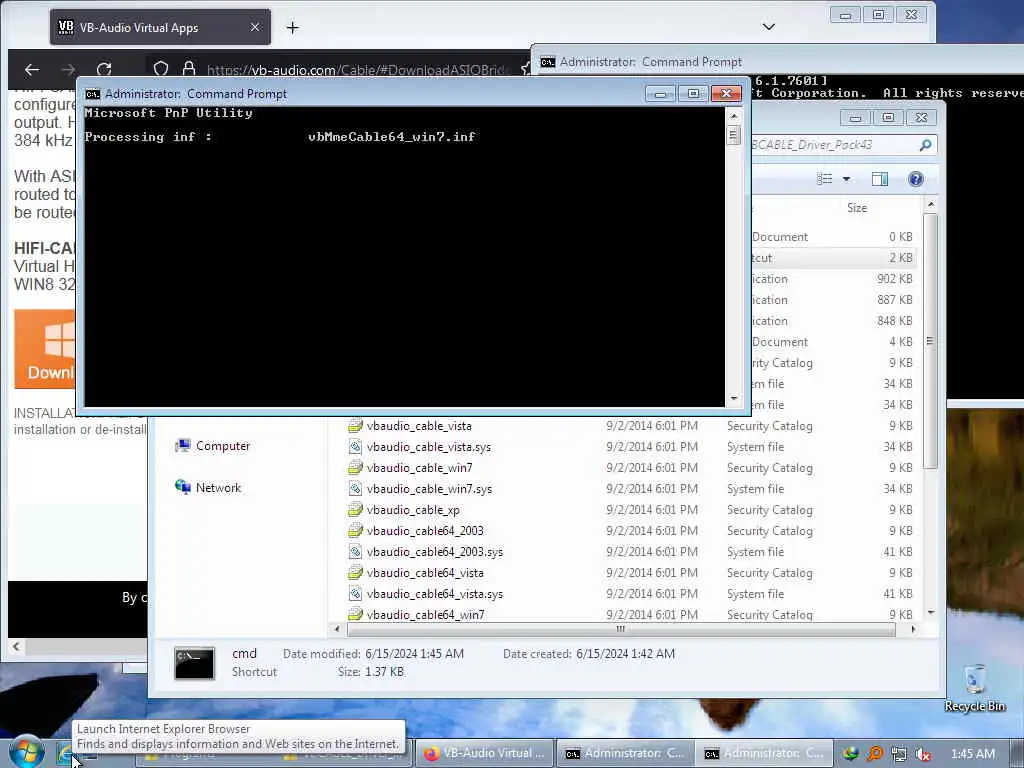Click the Size column header
Image resolution: width=1024 pixels, height=768 pixels.
coord(857,208)
